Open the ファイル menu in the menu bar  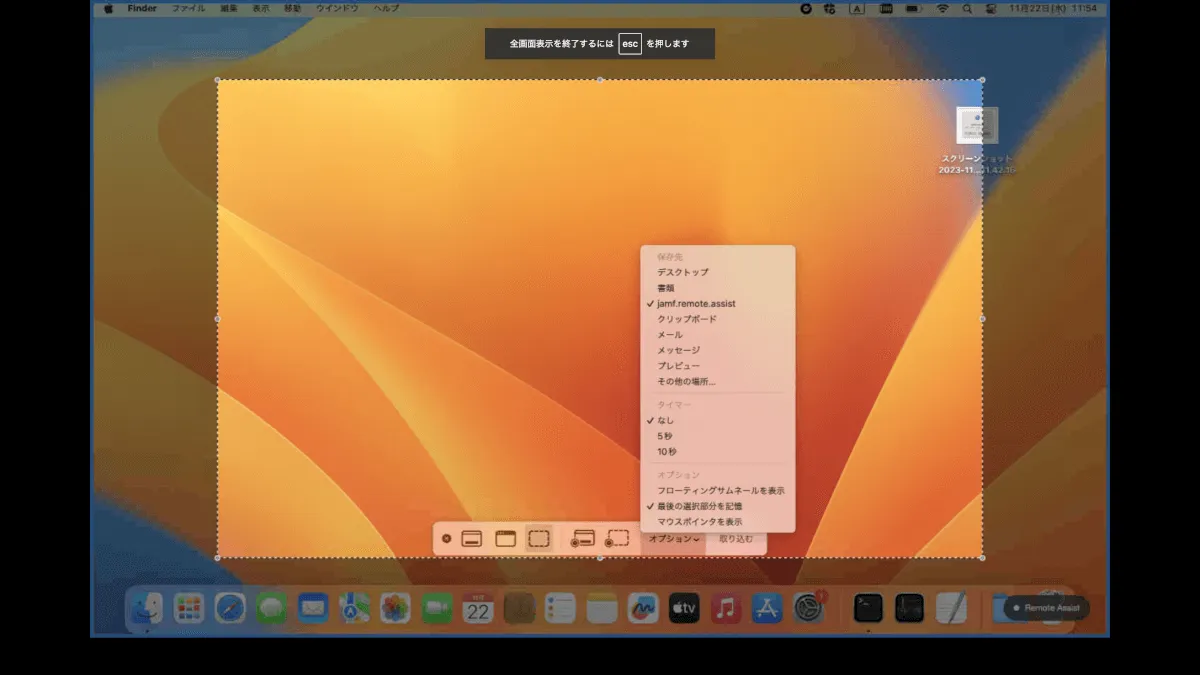pos(188,8)
